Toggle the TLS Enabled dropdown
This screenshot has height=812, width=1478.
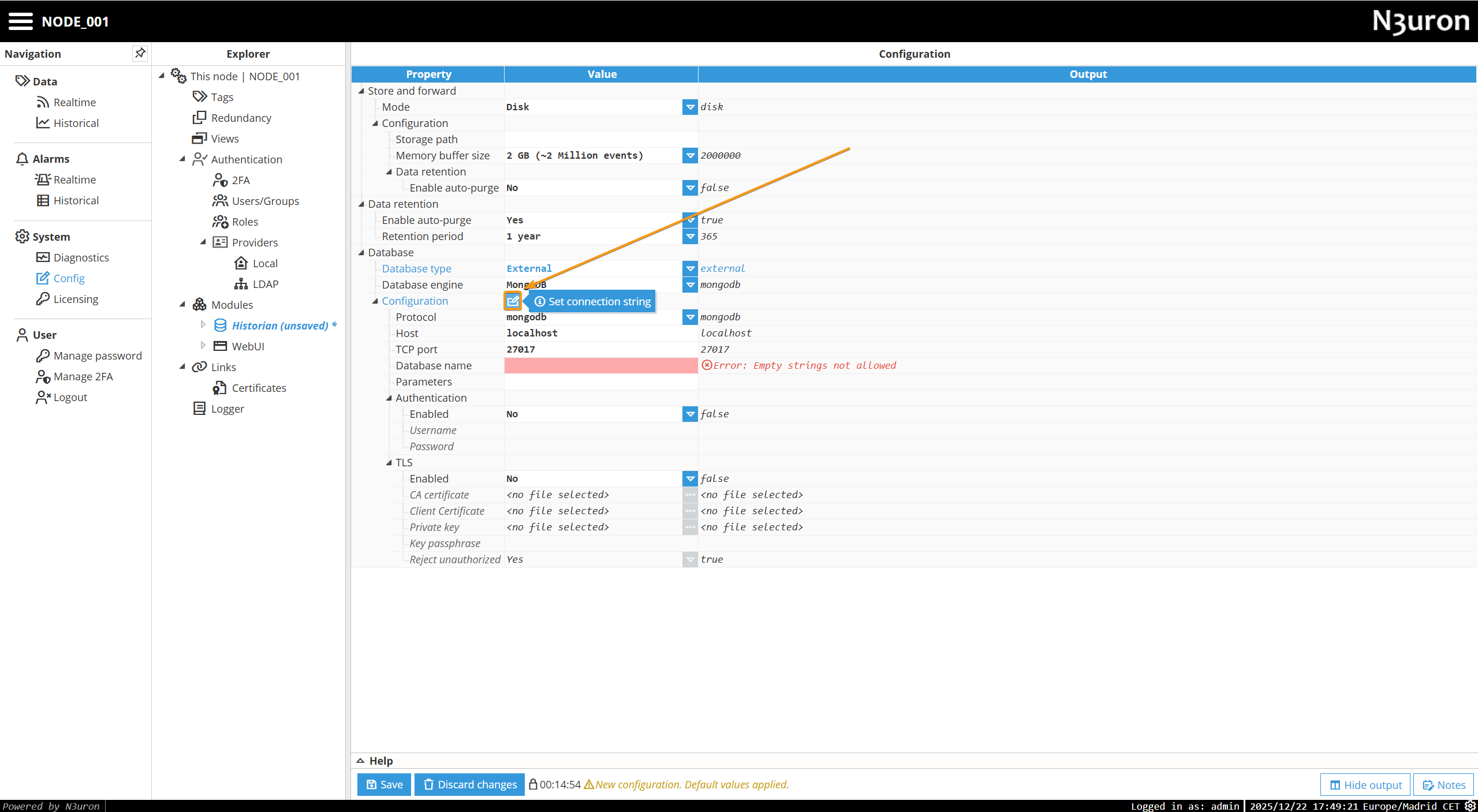pyautogui.click(x=690, y=478)
